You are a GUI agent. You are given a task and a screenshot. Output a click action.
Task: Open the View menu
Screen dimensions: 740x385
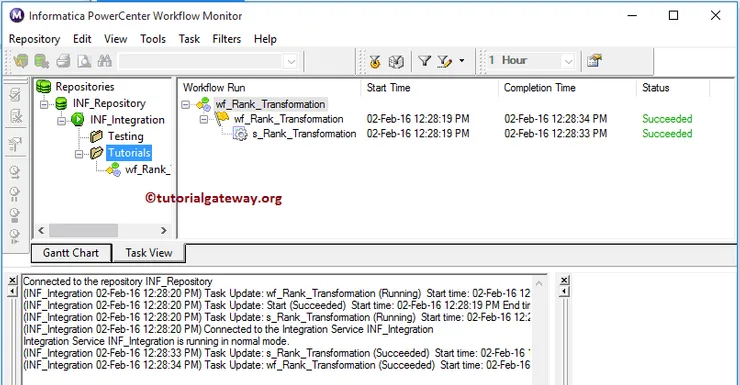[116, 39]
